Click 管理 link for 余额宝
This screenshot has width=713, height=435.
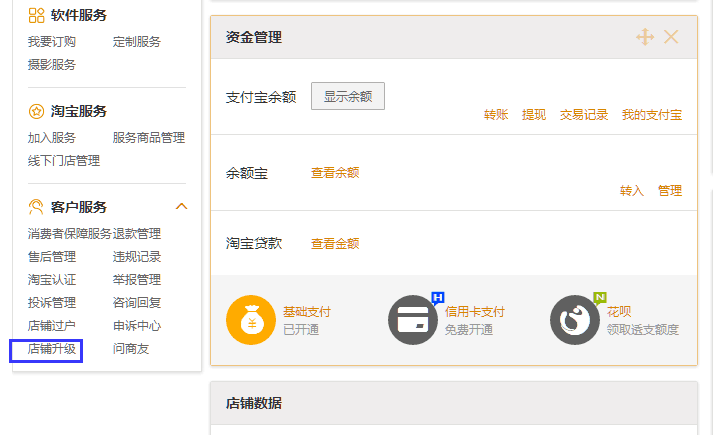pyautogui.click(x=670, y=190)
